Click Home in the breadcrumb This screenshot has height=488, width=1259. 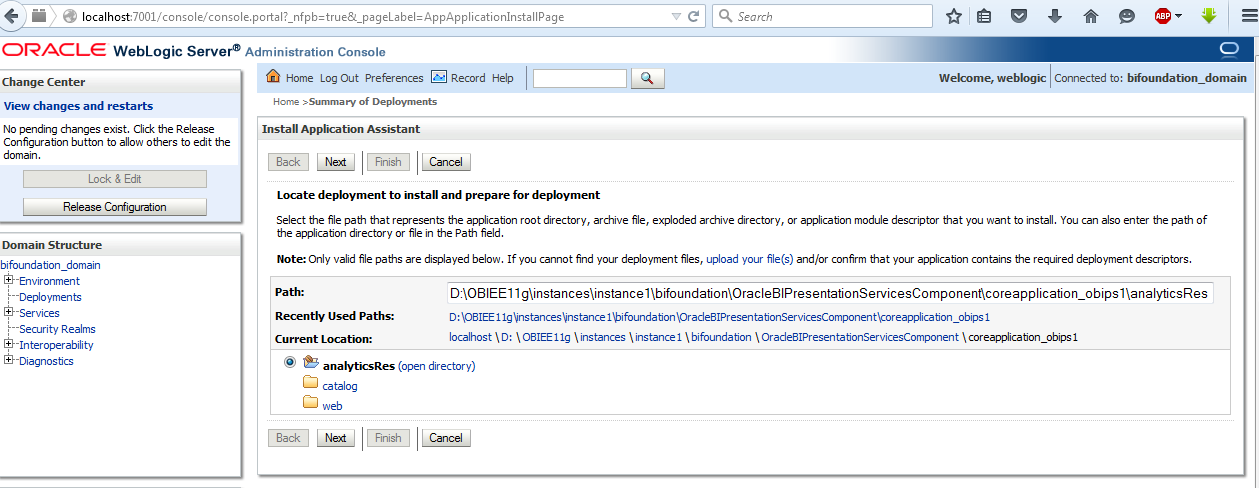[x=286, y=102]
